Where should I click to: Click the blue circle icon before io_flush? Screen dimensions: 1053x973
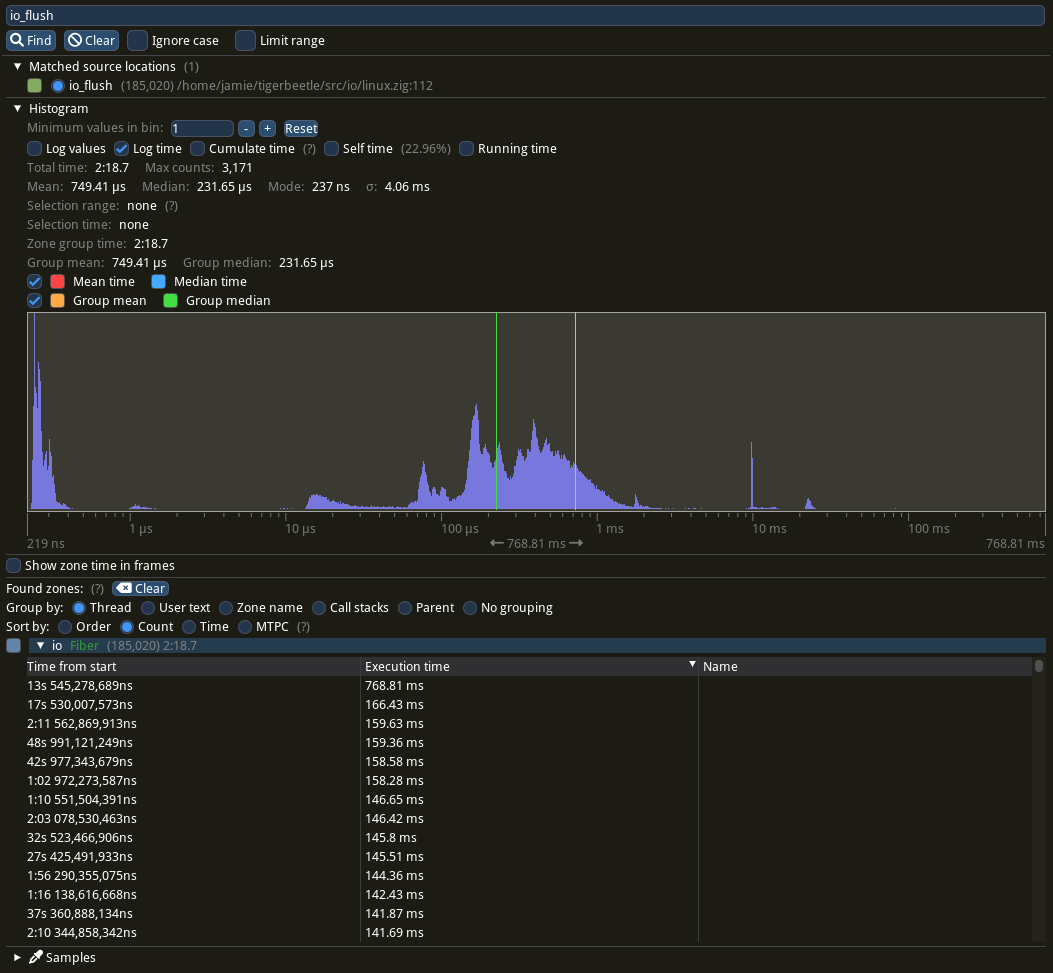pos(57,86)
